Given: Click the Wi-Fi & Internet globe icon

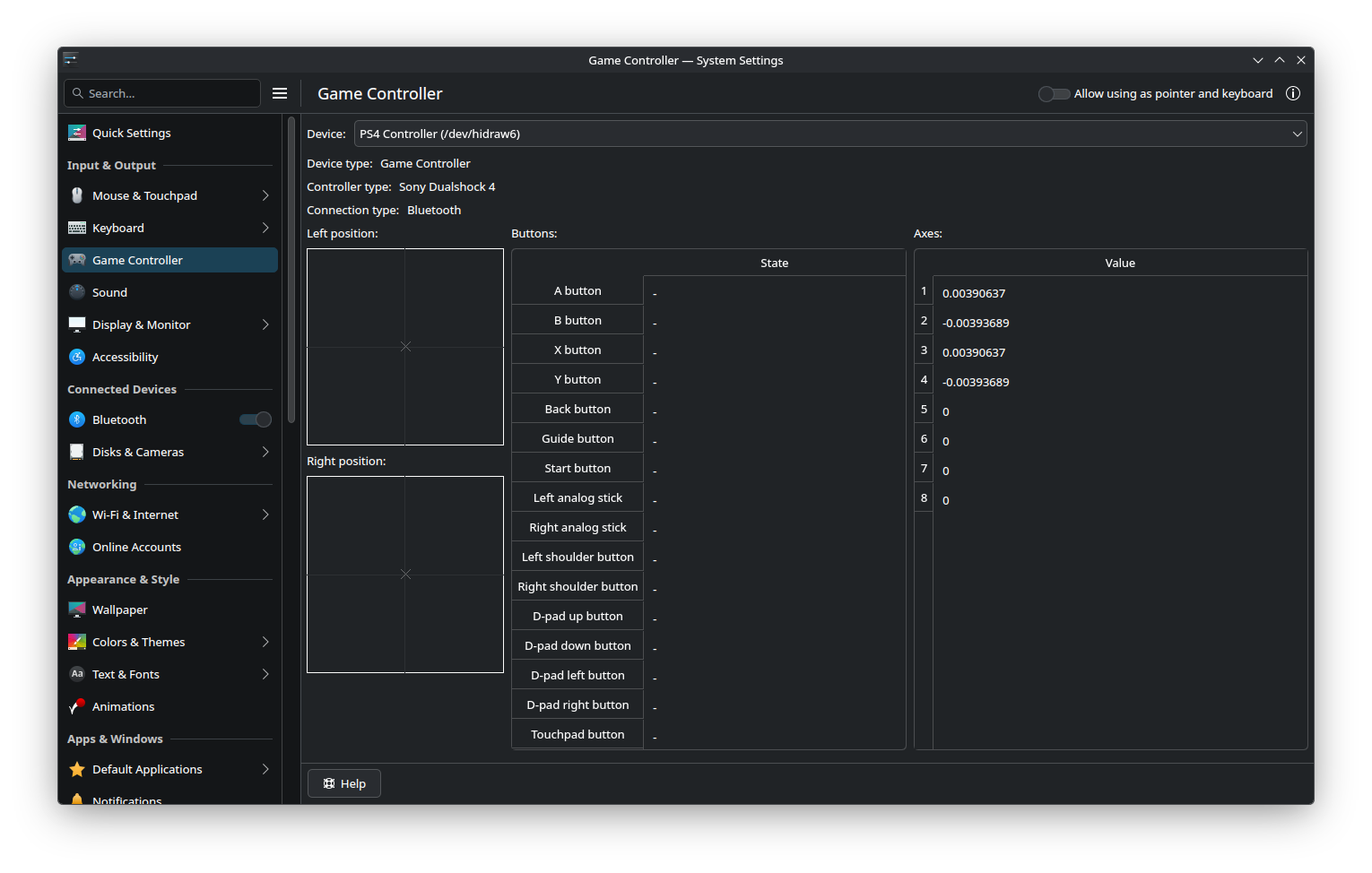Looking at the screenshot, I should pyautogui.click(x=77, y=514).
